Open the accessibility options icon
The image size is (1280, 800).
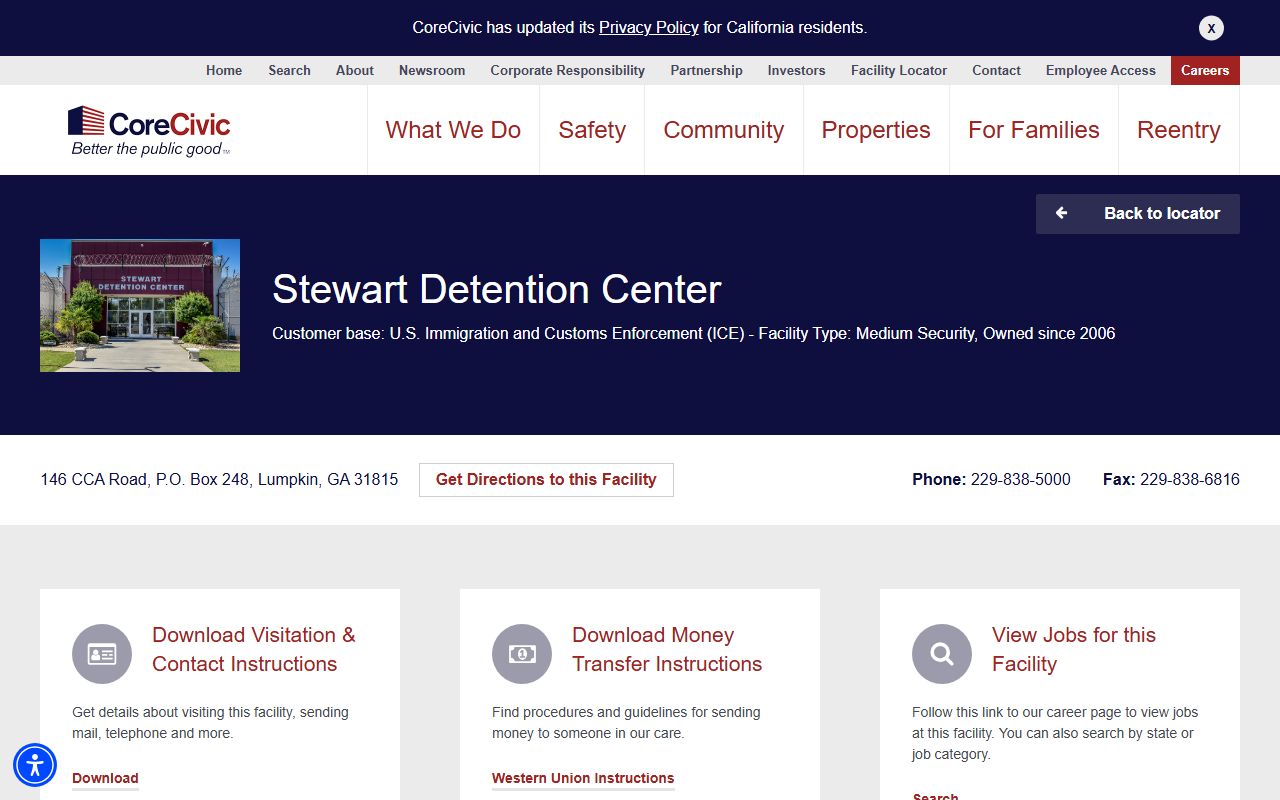coord(35,765)
